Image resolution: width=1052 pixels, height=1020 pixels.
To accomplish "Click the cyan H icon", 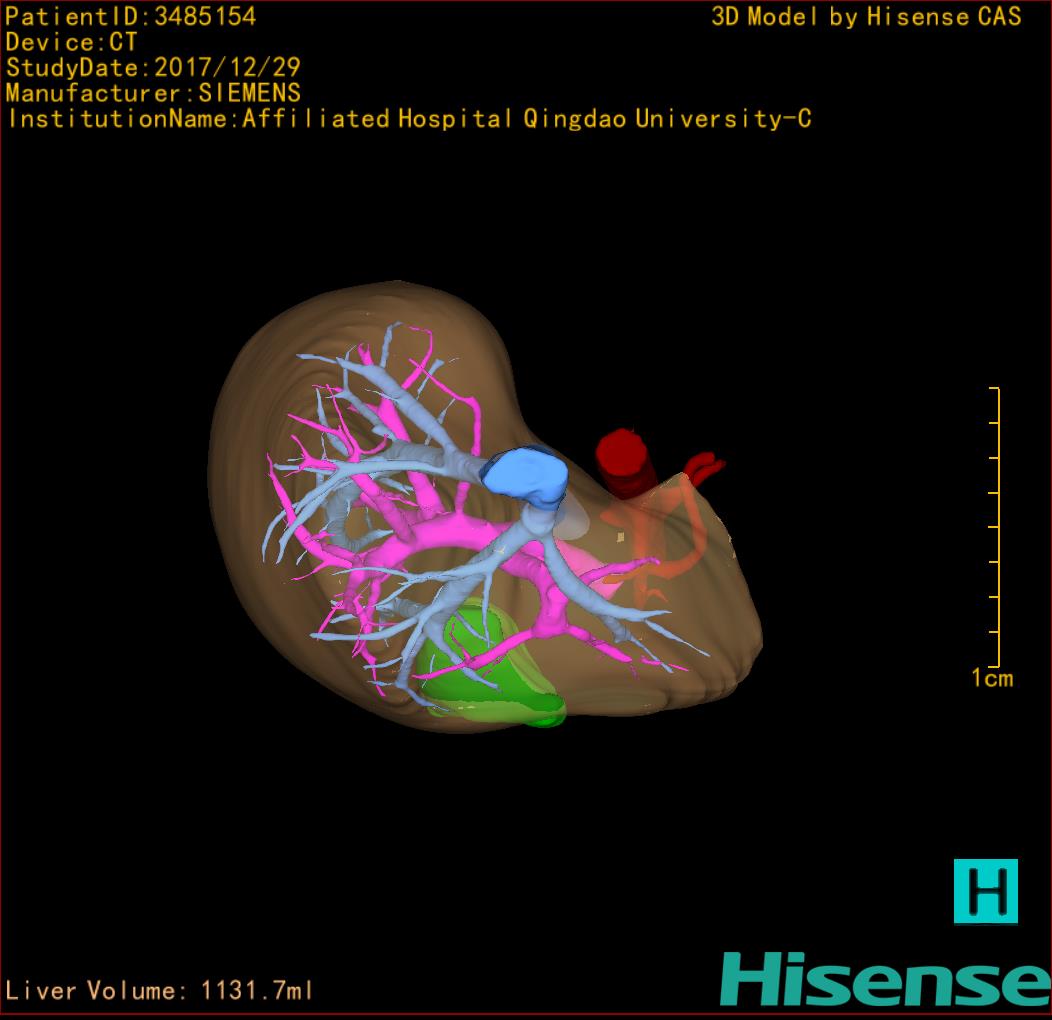I will (985, 890).
